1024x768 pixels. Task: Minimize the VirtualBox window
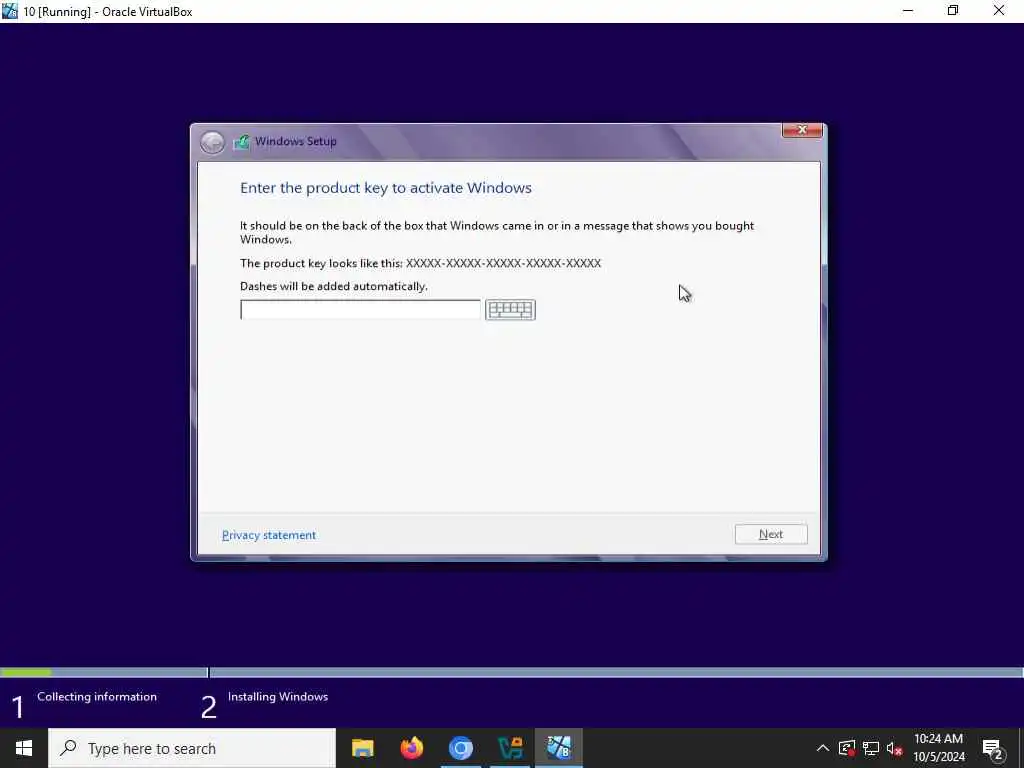[908, 11]
